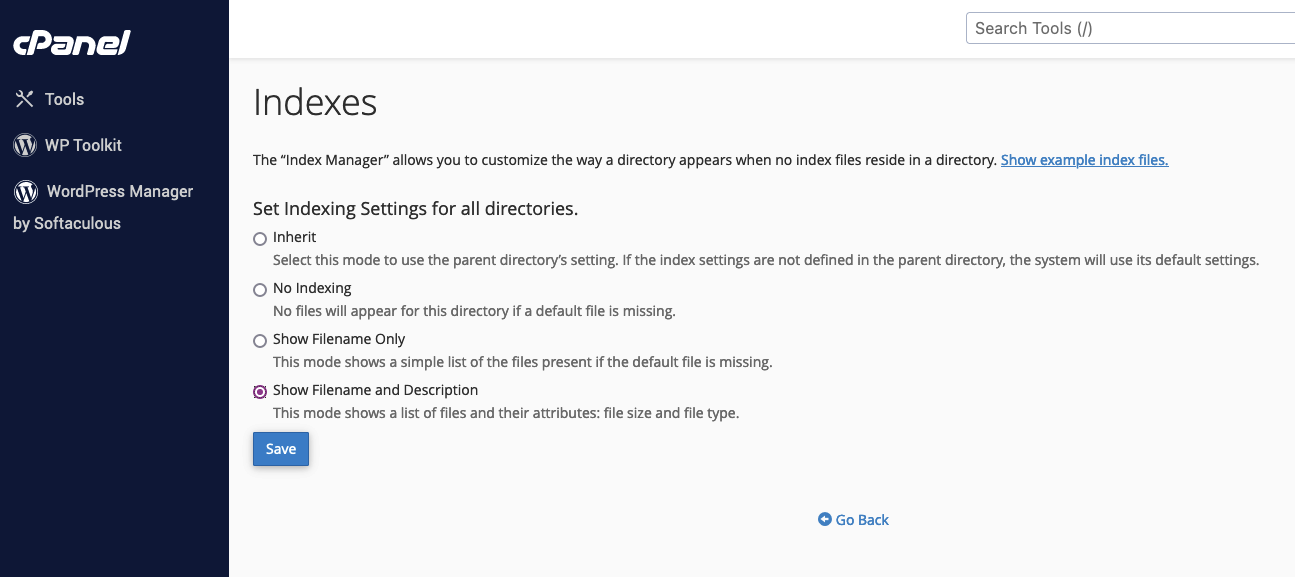Screen dimensions: 1295x577
Task: Click the WordPress icon beside WordPress Manager
Action: 27,191
